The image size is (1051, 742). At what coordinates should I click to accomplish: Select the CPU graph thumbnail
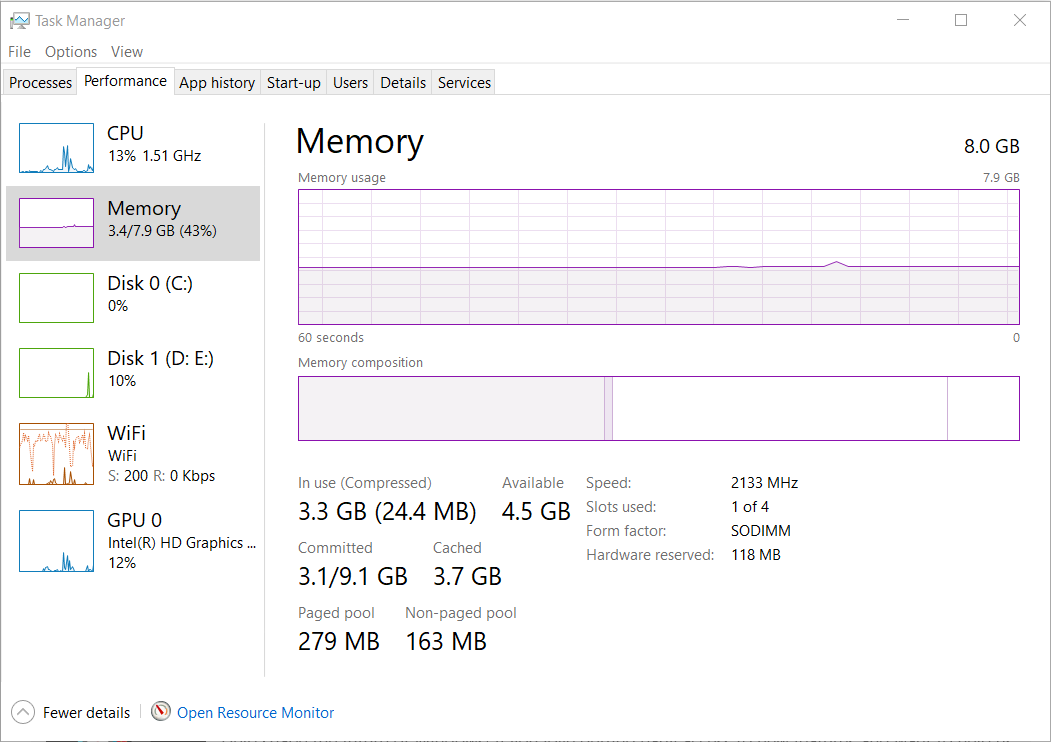click(x=56, y=148)
